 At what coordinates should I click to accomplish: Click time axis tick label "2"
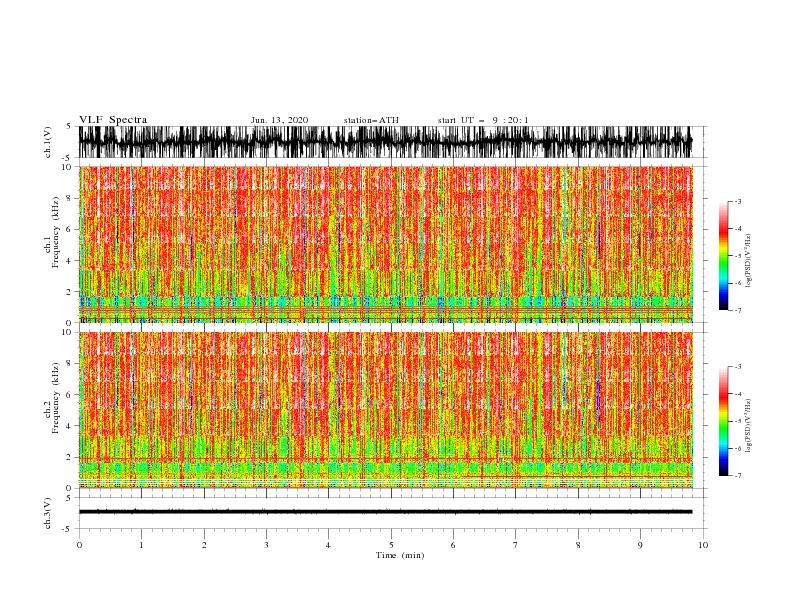pyautogui.click(x=204, y=545)
